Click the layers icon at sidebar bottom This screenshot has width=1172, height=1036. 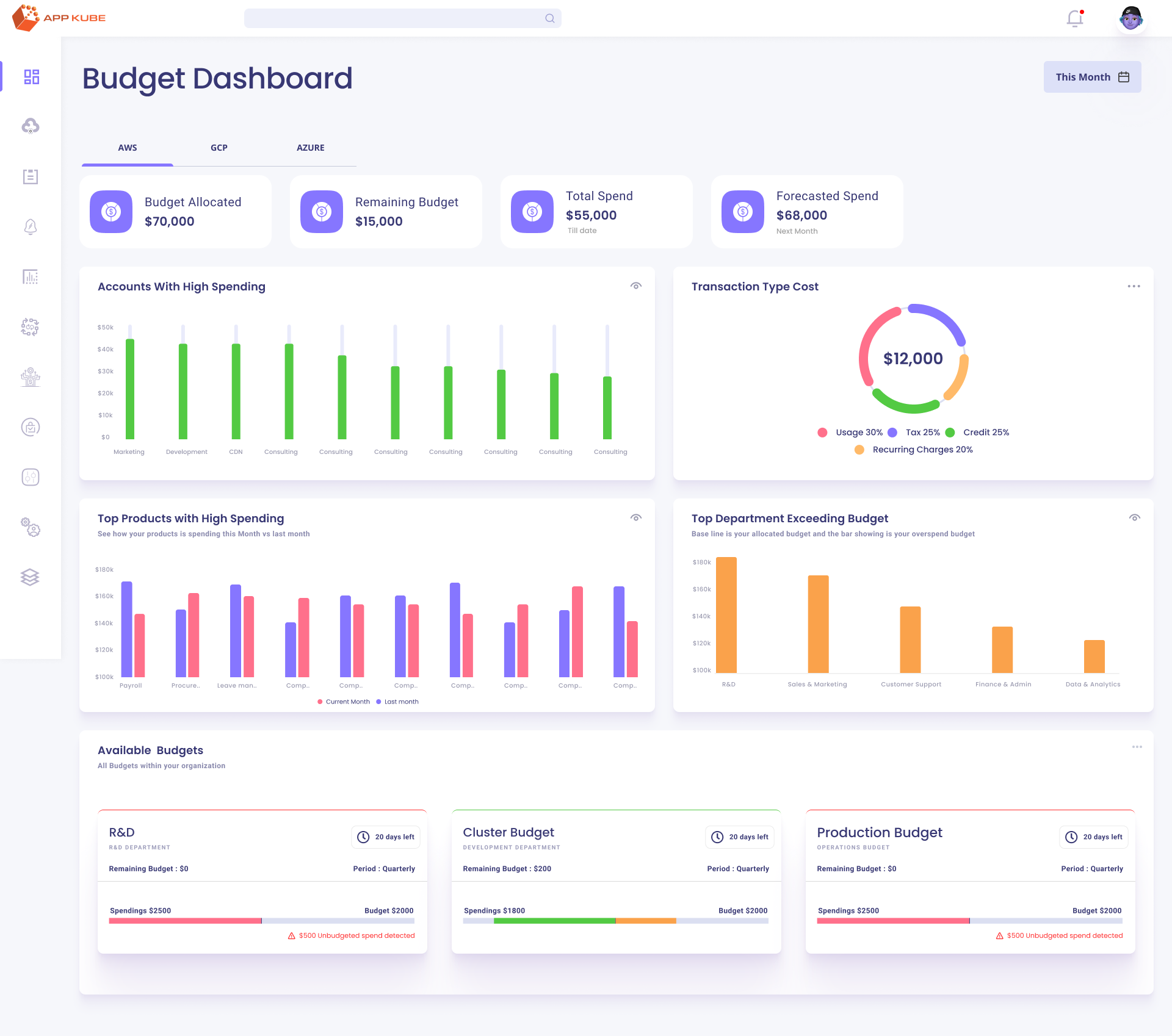click(x=30, y=577)
